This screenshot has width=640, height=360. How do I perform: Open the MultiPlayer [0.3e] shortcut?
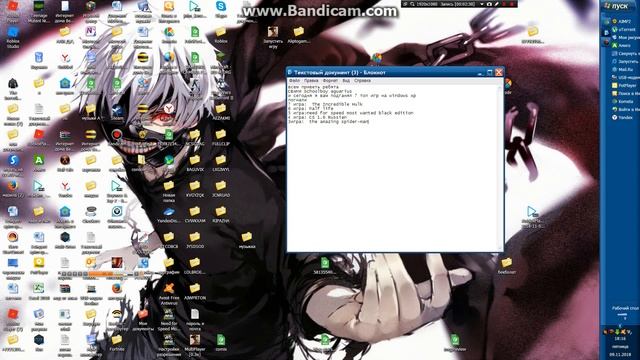195,344
